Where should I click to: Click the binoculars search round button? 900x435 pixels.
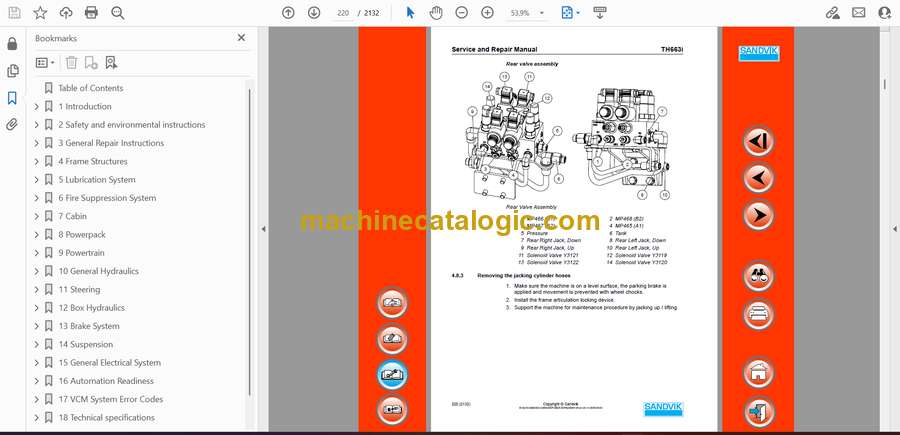[758, 276]
